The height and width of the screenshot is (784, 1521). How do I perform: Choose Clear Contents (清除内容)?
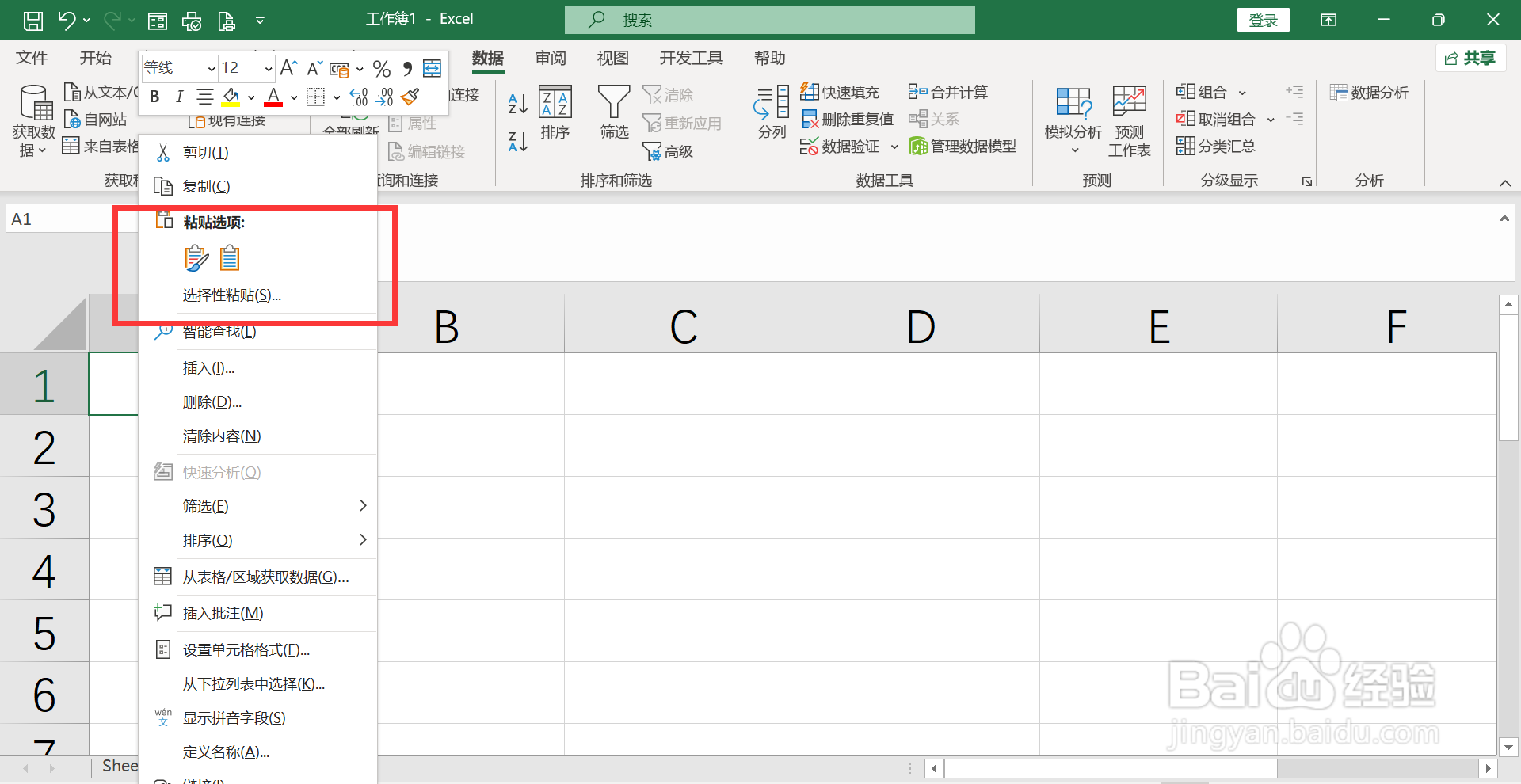(257, 436)
